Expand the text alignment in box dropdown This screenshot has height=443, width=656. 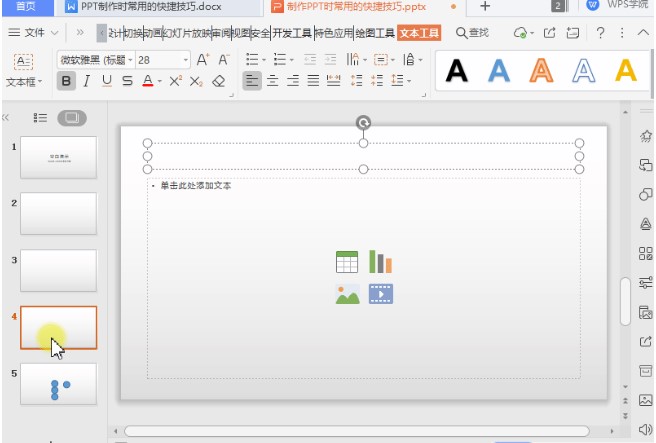(393, 60)
